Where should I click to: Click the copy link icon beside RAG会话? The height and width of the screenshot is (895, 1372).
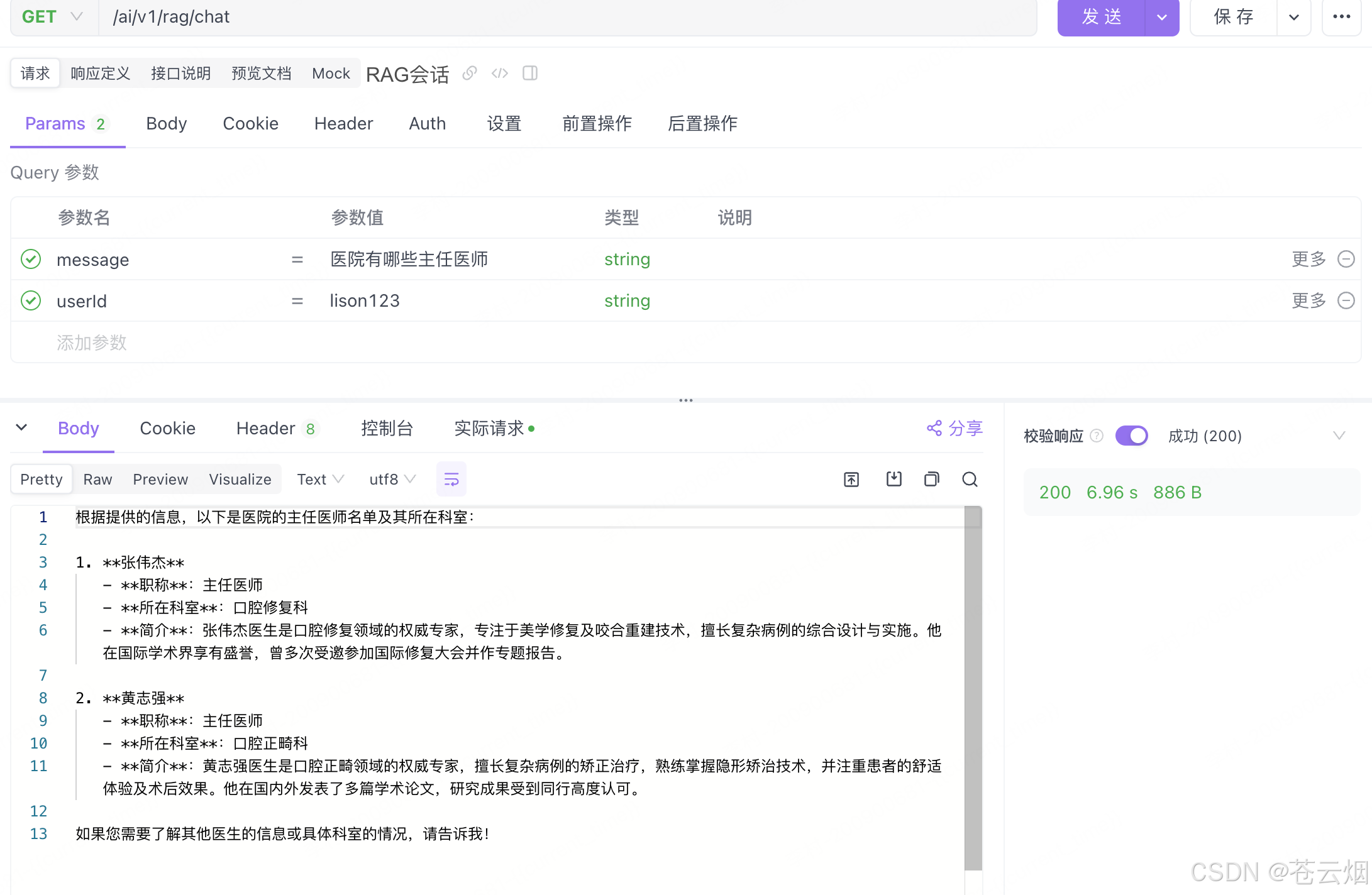470,74
